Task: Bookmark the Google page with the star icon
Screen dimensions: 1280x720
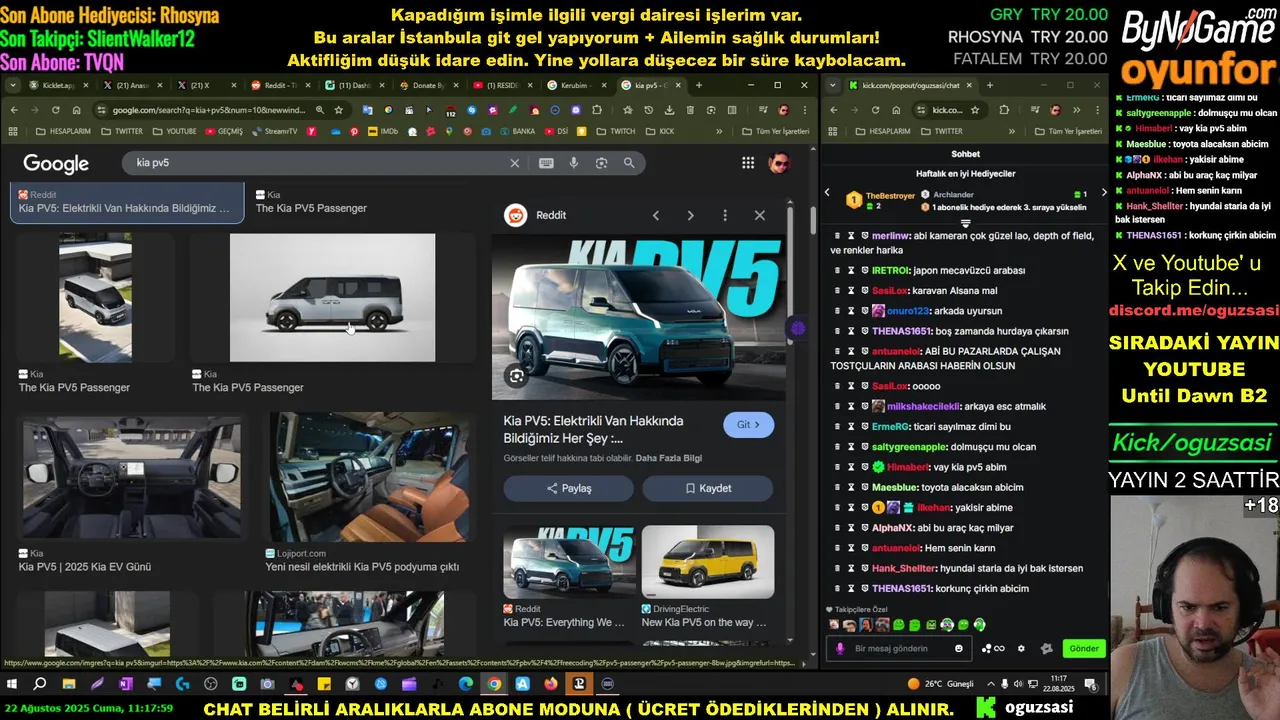Action: click(339, 110)
